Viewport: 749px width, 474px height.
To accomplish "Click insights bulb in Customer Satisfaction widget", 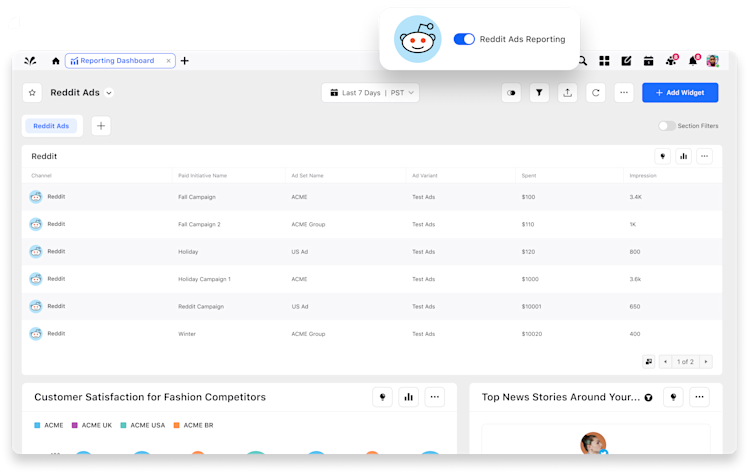I will coord(382,397).
